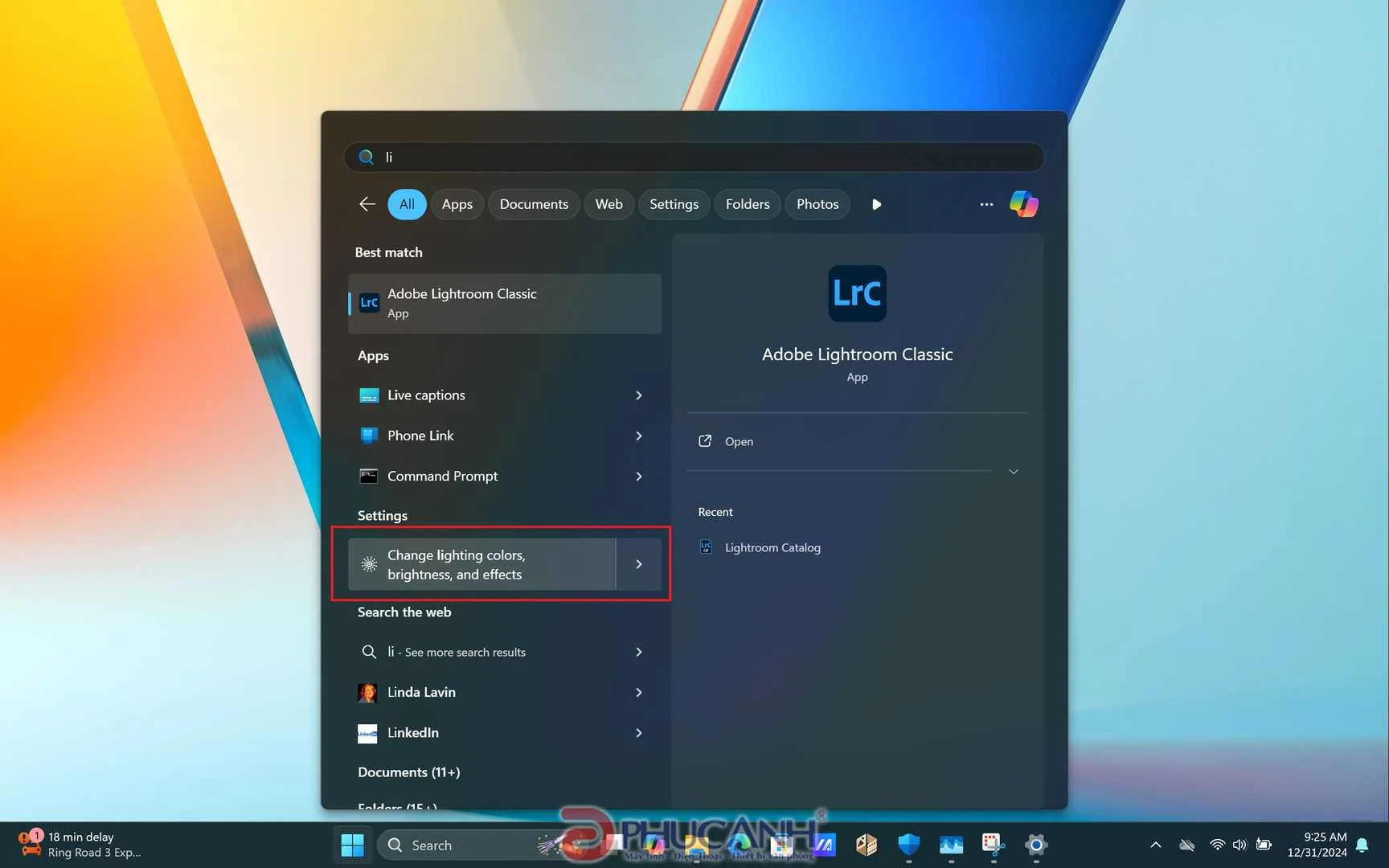Open the notification bell icon
This screenshot has width=1389, height=868.
[x=1362, y=845]
